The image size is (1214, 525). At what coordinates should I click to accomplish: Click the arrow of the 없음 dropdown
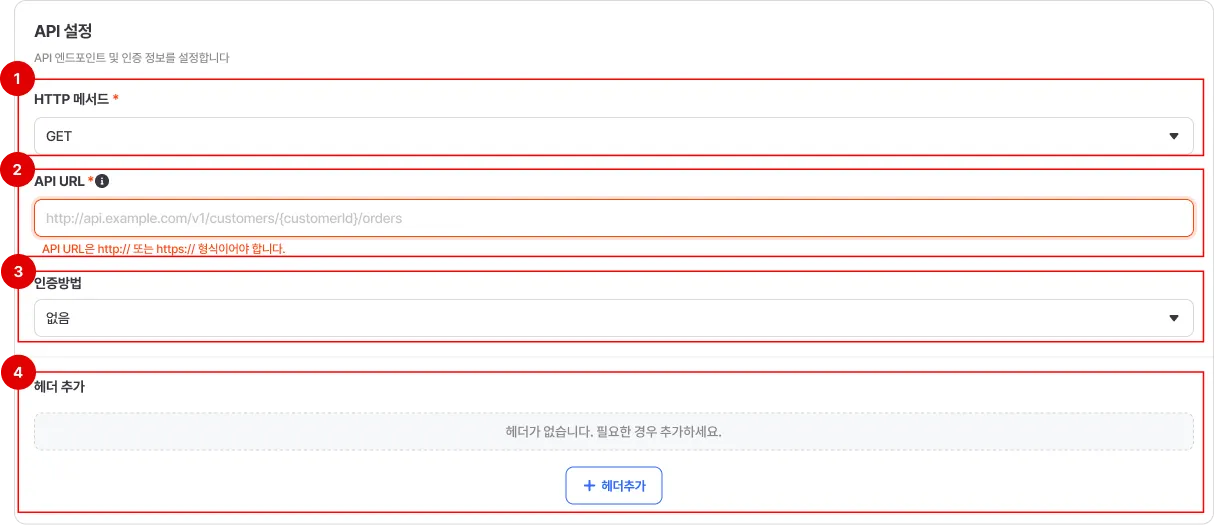[x=1174, y=318]
